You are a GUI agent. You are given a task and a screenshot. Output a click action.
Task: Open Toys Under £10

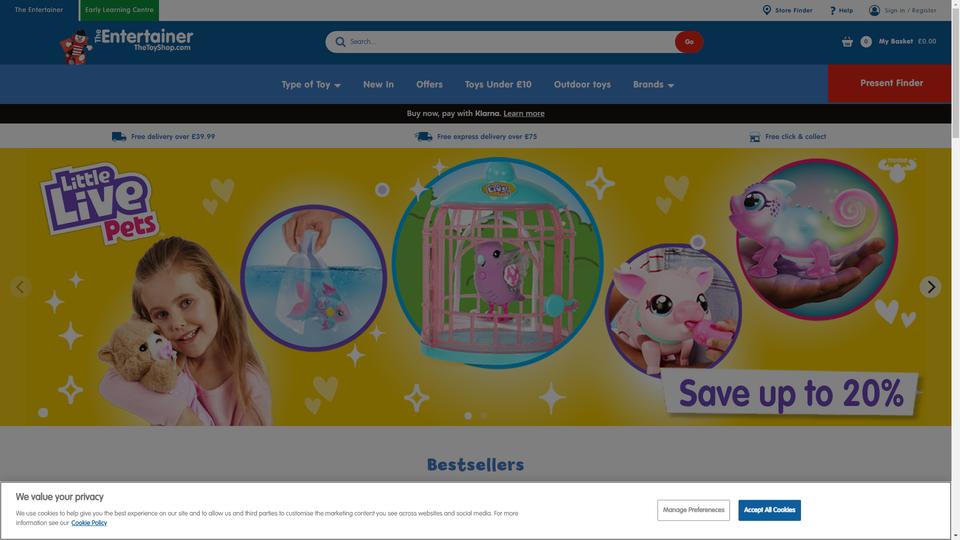(x=498, y=84)
